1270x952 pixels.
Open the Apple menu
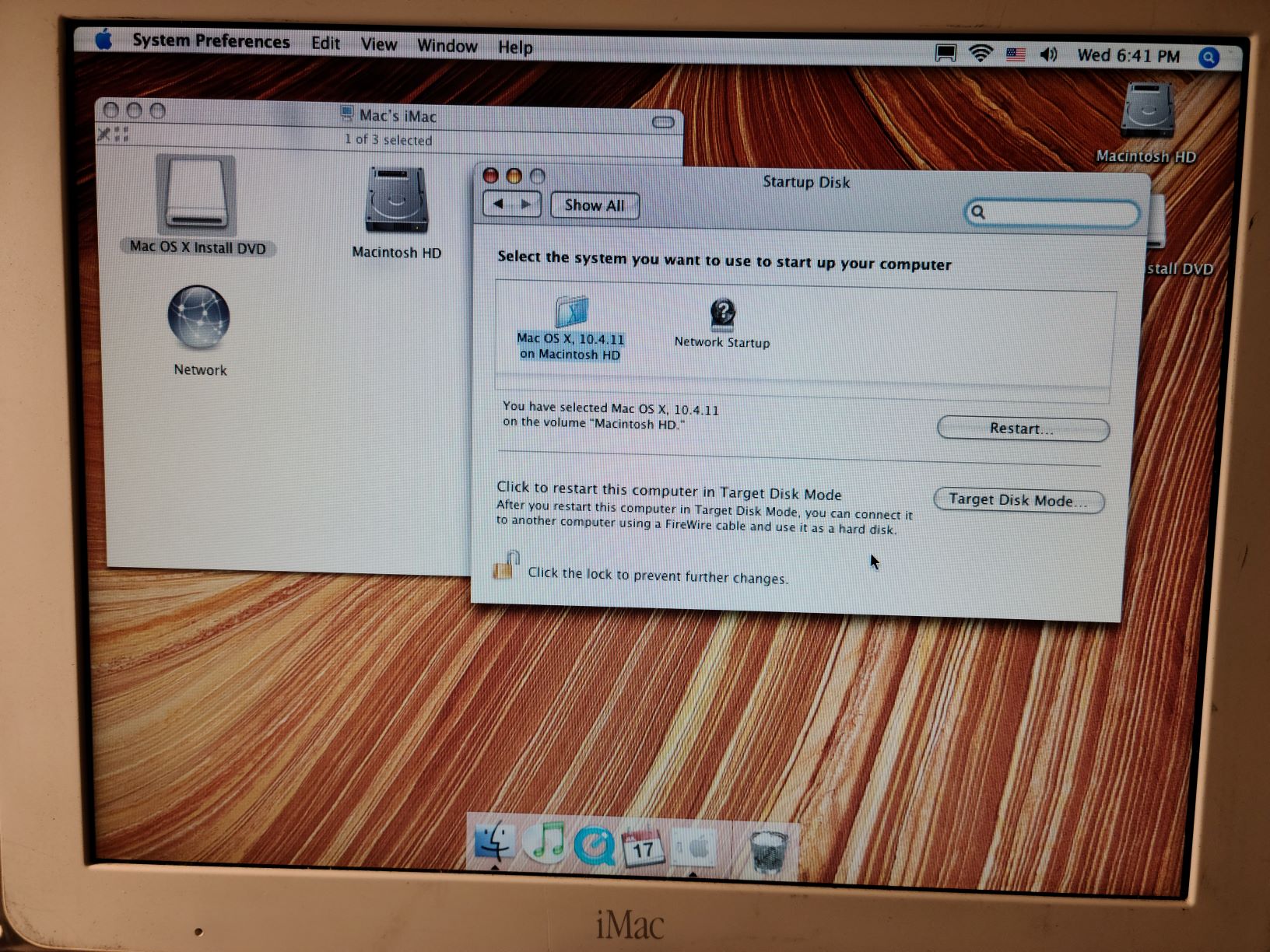(103, 39)
